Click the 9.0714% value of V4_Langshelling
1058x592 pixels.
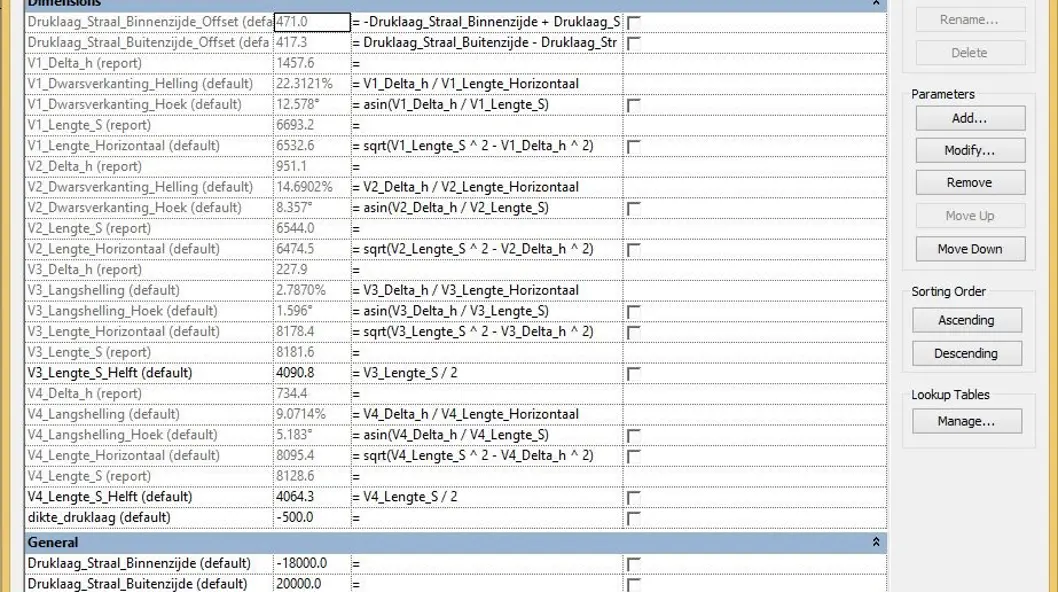point(312,414)
